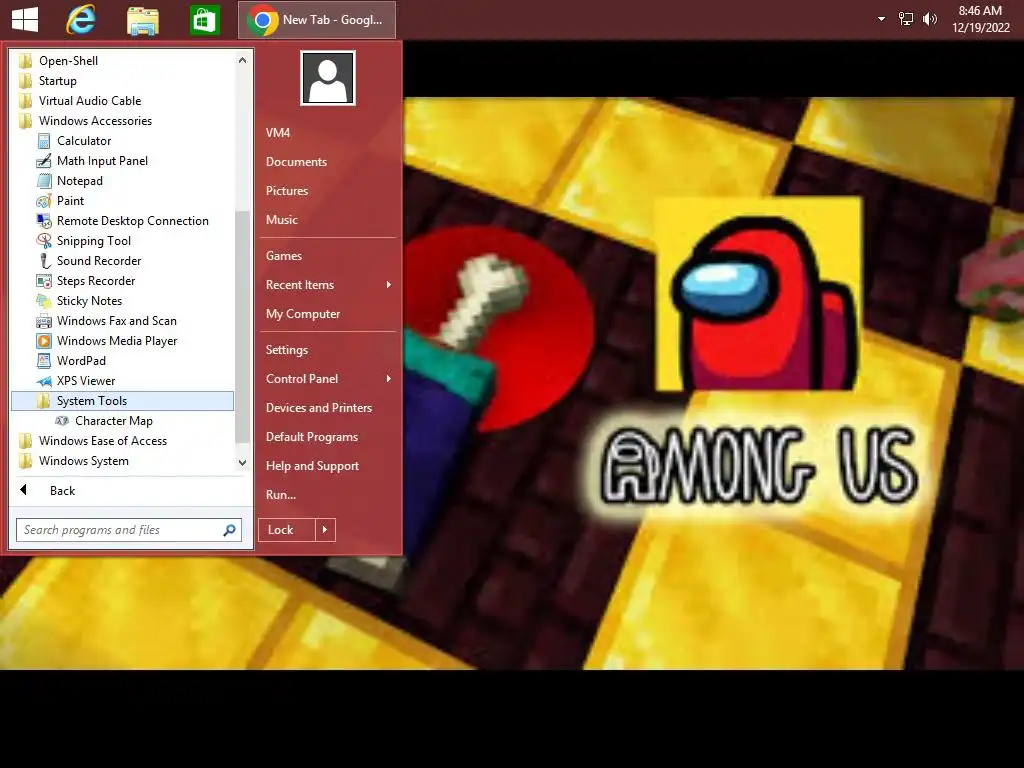Click the program list scroll up arrow
Screen dimensions: 1024x768
242,60
